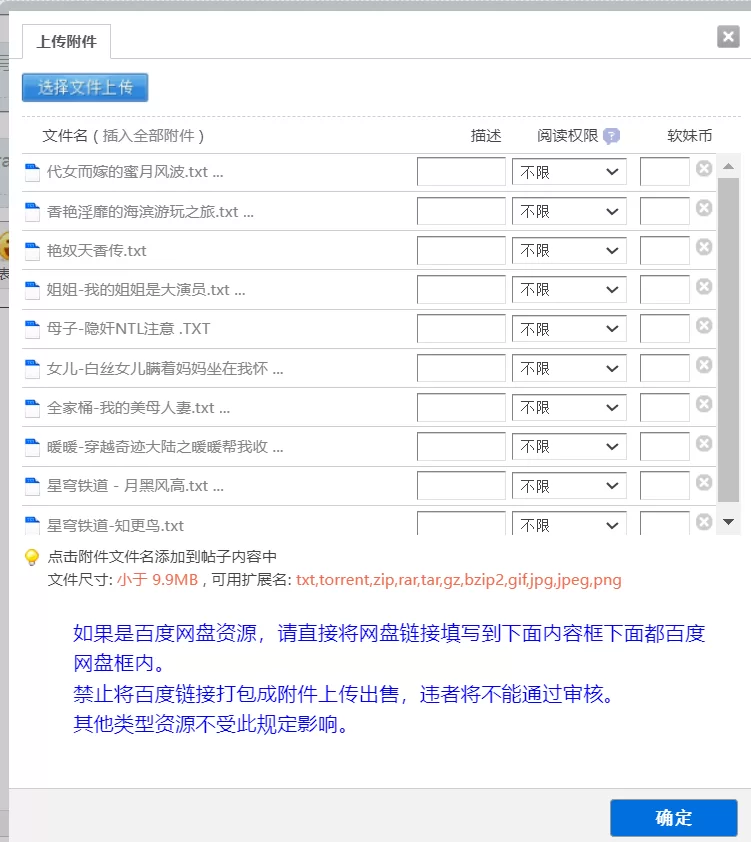Click the 确定 confirm button

(x=672, y=818)
